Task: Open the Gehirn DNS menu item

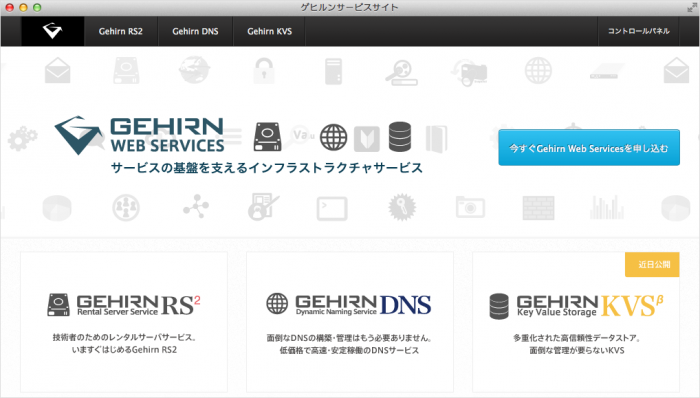Action: click(x=196, y=31)
